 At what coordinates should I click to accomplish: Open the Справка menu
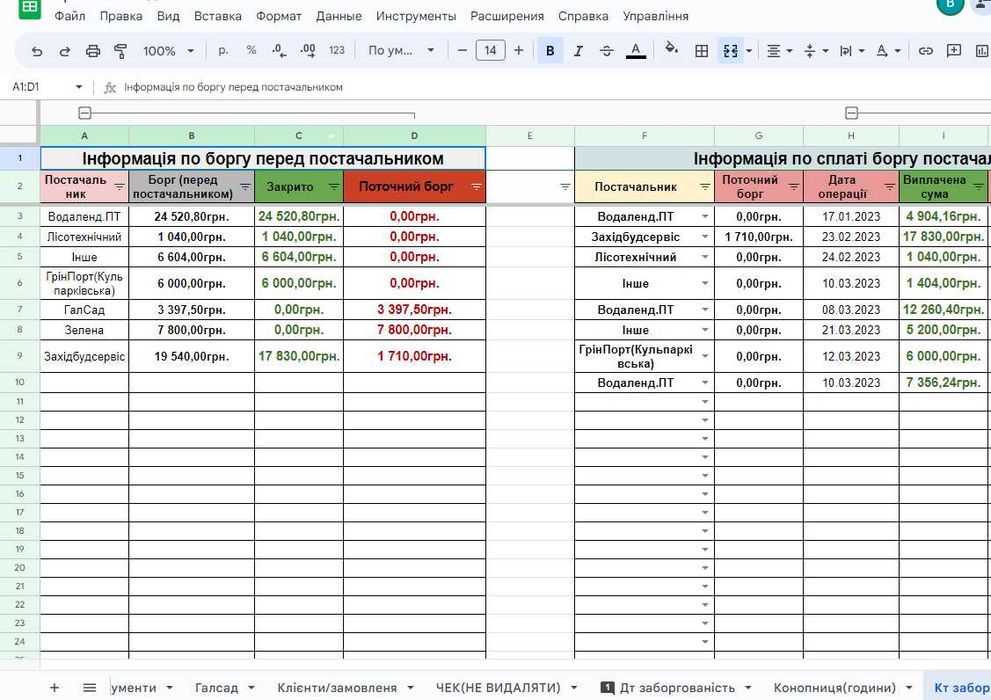point(583,16)
